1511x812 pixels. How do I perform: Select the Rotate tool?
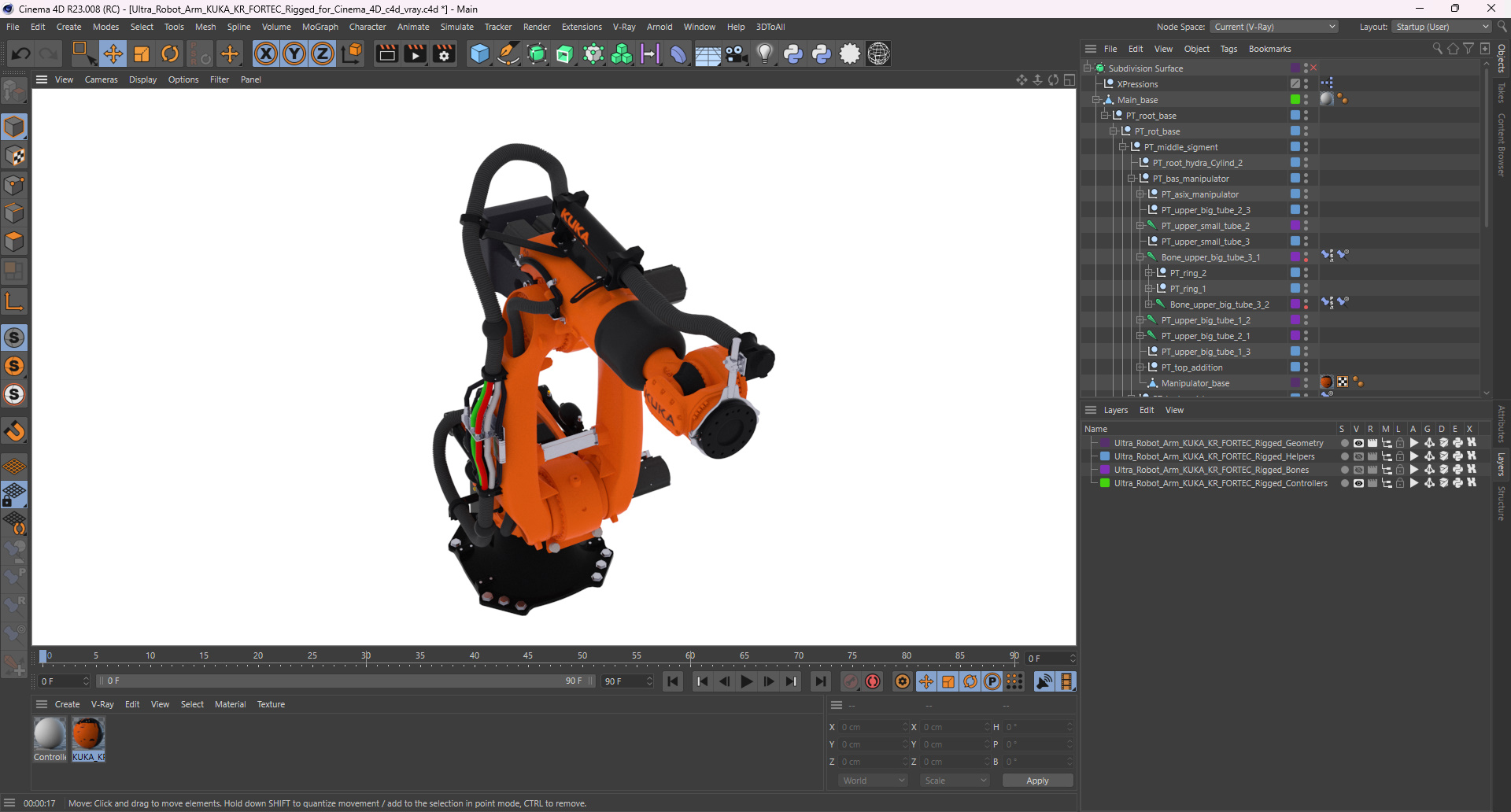click(x=170, y=54)
